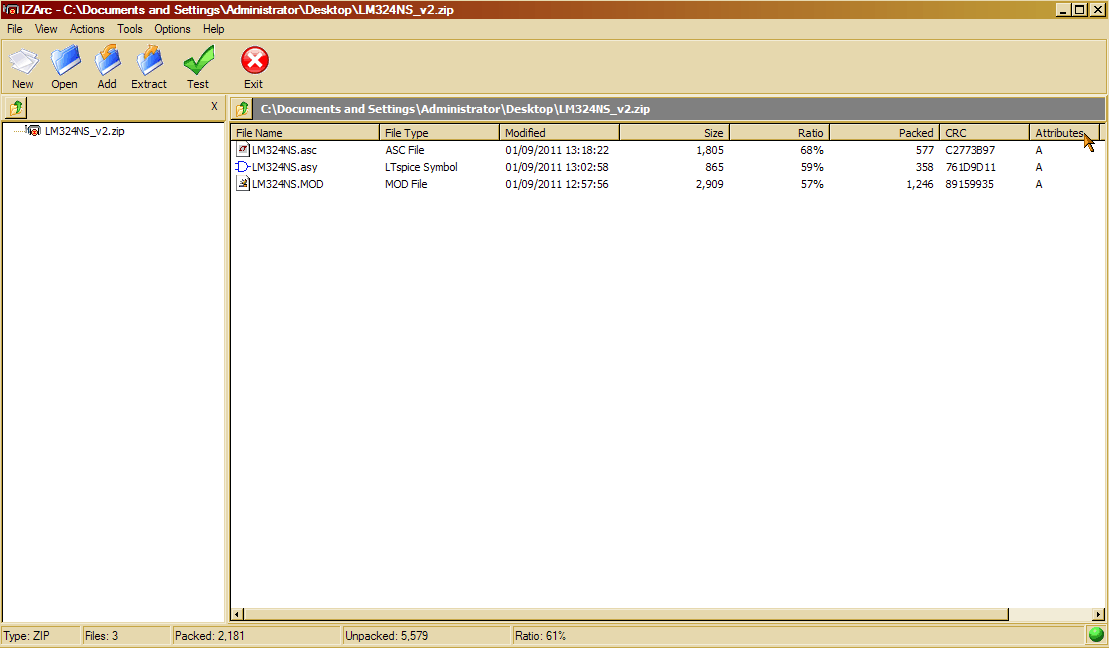Sort by CRC column header
This screenshot has height=648, width=1109.
985,133
